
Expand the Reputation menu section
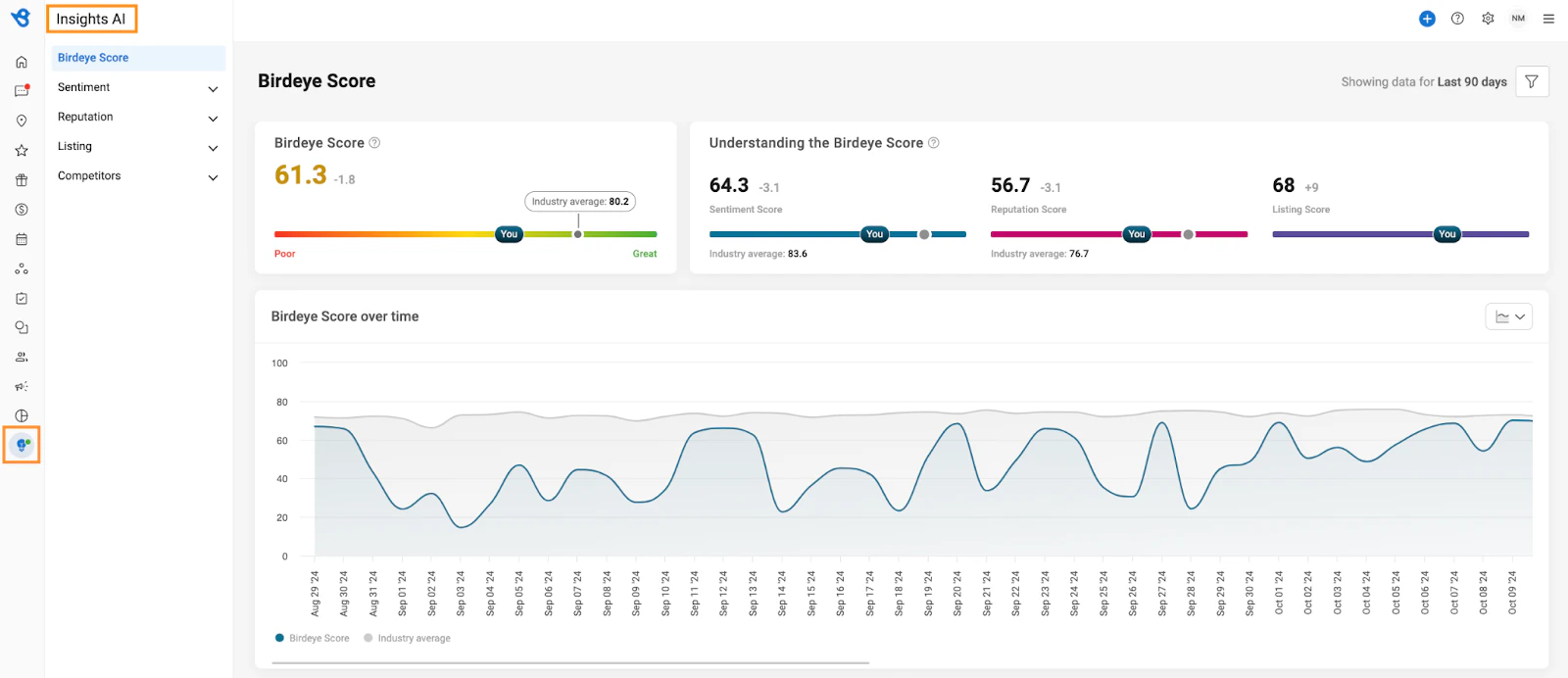click(x=137, y=117)
